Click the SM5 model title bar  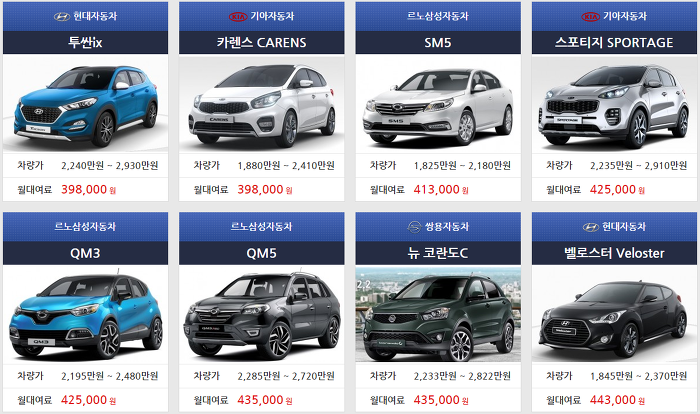pyautogui.click(x=438, y=42)
